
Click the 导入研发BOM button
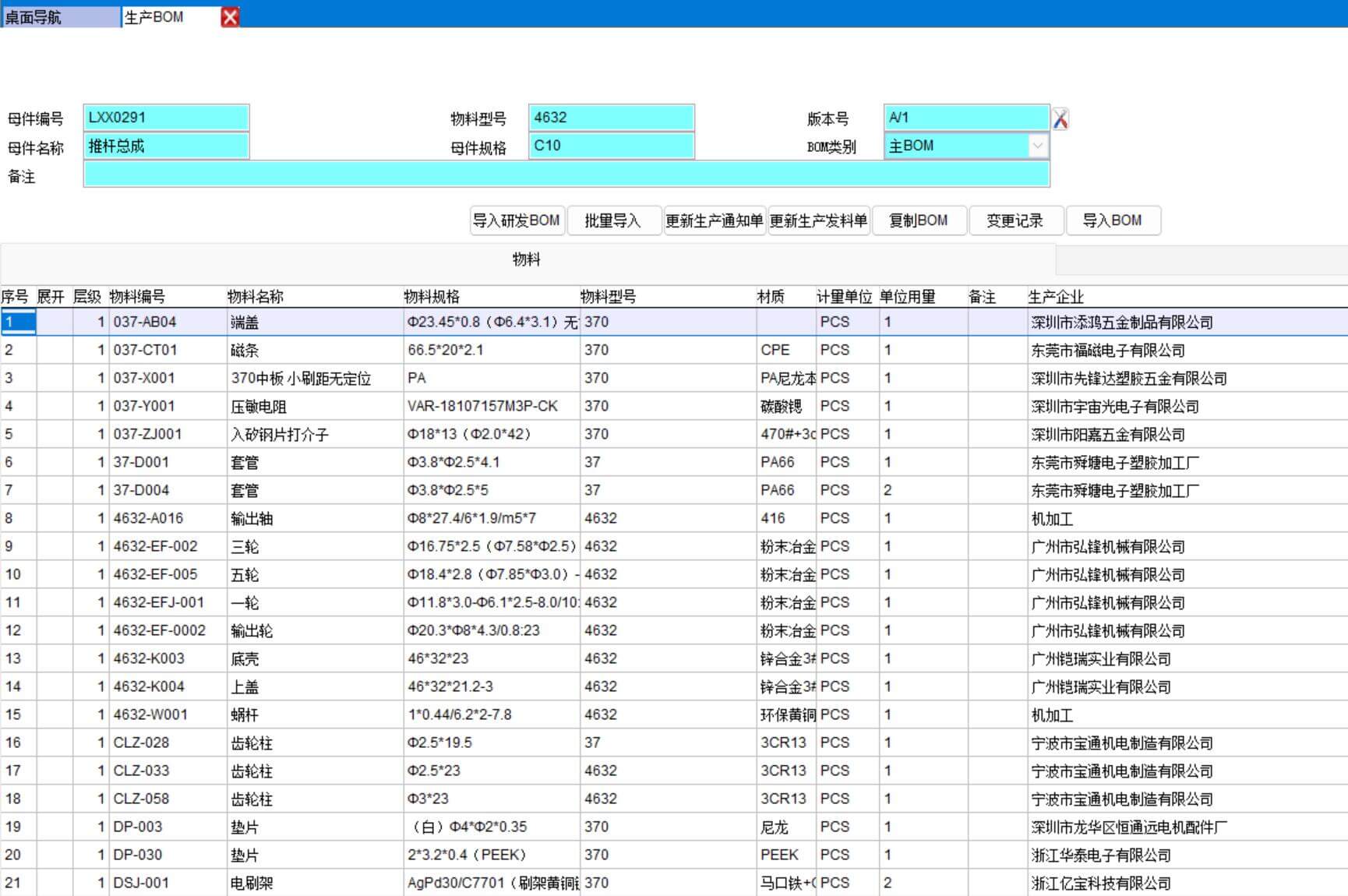click(x=517, y=220)
